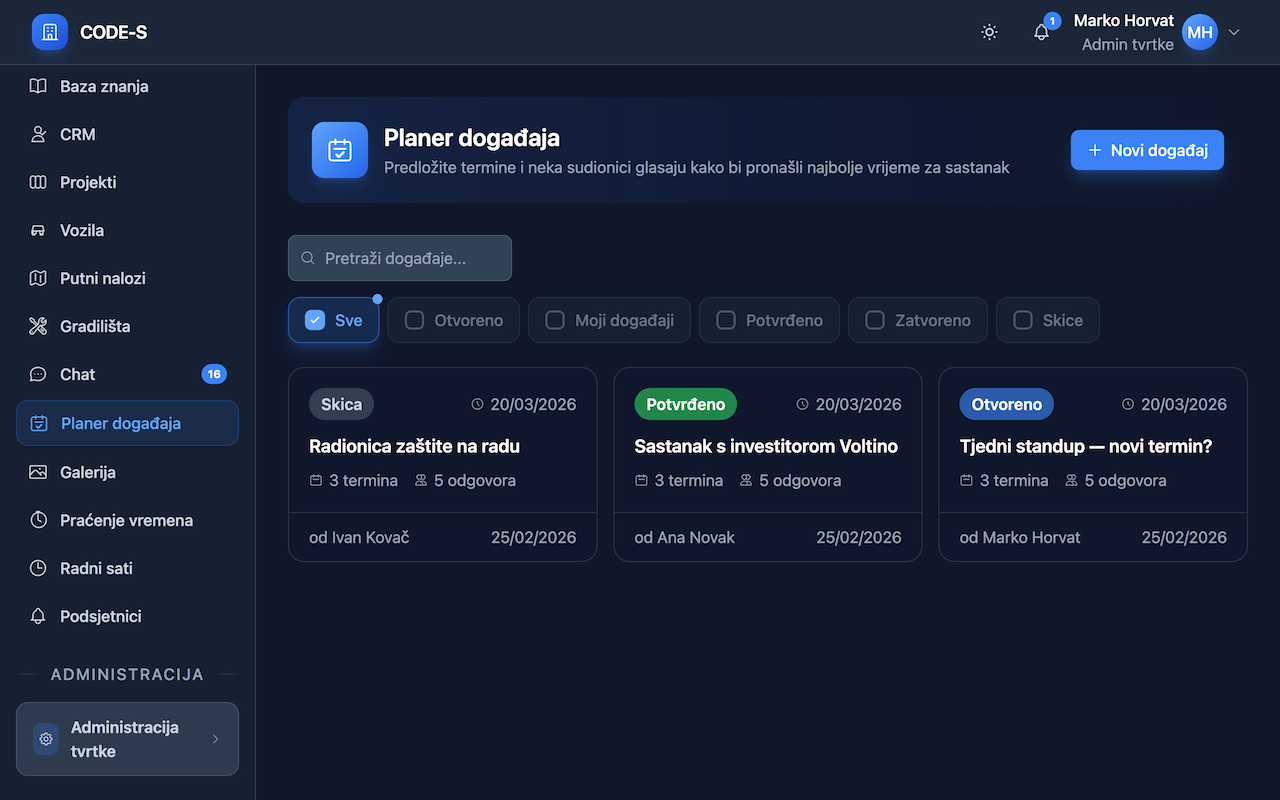Enable the Otvoreno filter checkbox

(414, 321)
